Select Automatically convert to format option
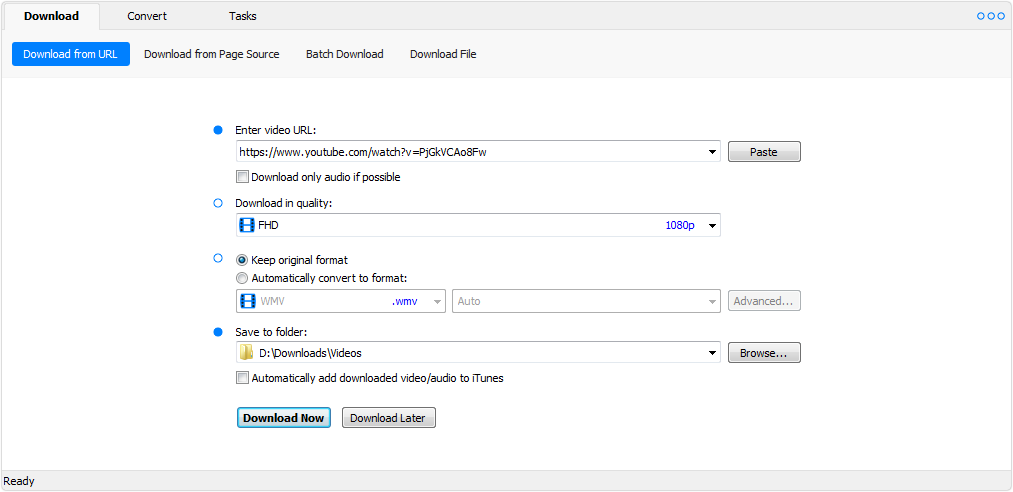Image resolution: width=1013 pixels, height=492 pixels. [242, 279]
